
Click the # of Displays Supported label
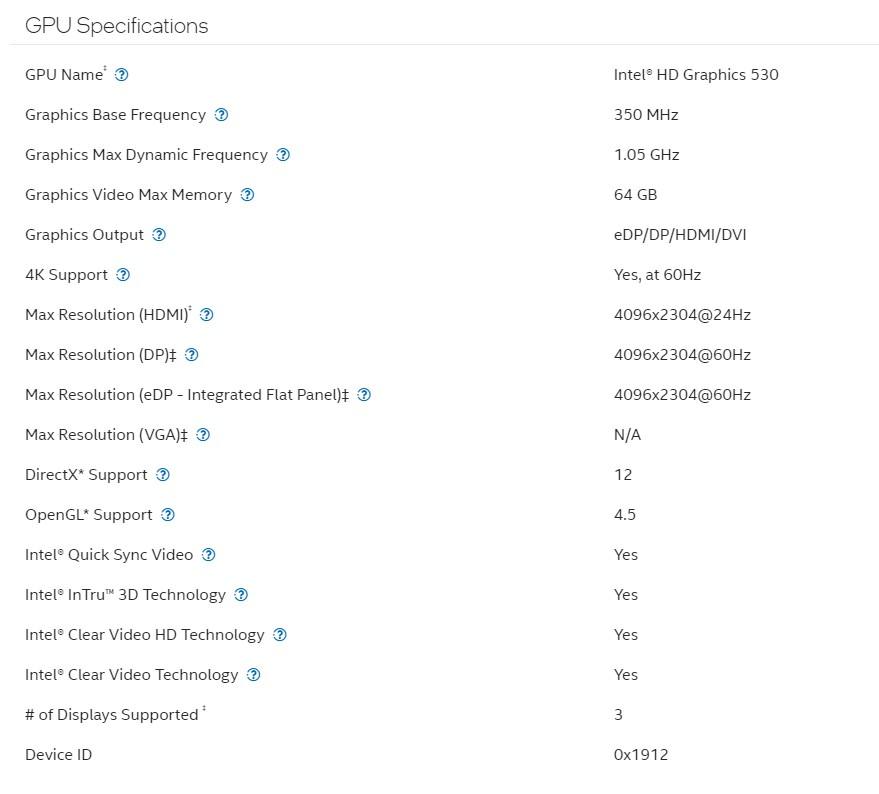(111, 715)
